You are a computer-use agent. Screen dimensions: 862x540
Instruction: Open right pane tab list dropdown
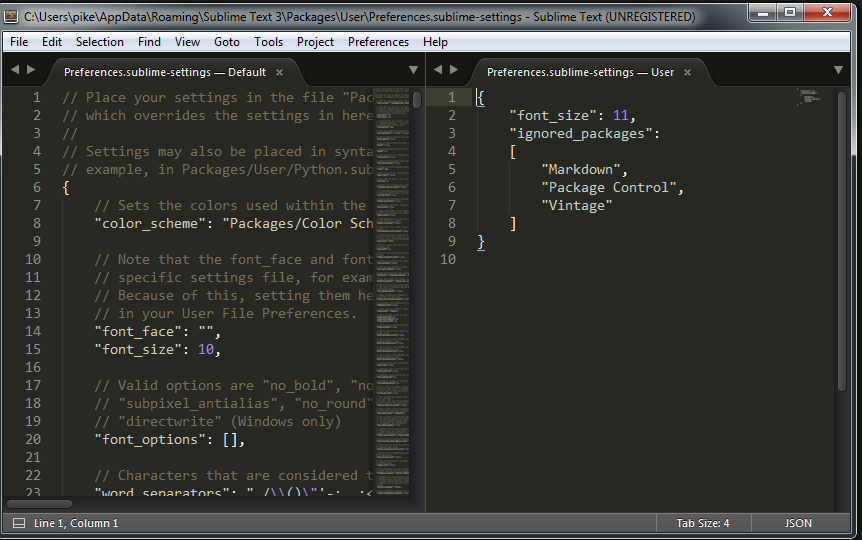tap(838, 70)
